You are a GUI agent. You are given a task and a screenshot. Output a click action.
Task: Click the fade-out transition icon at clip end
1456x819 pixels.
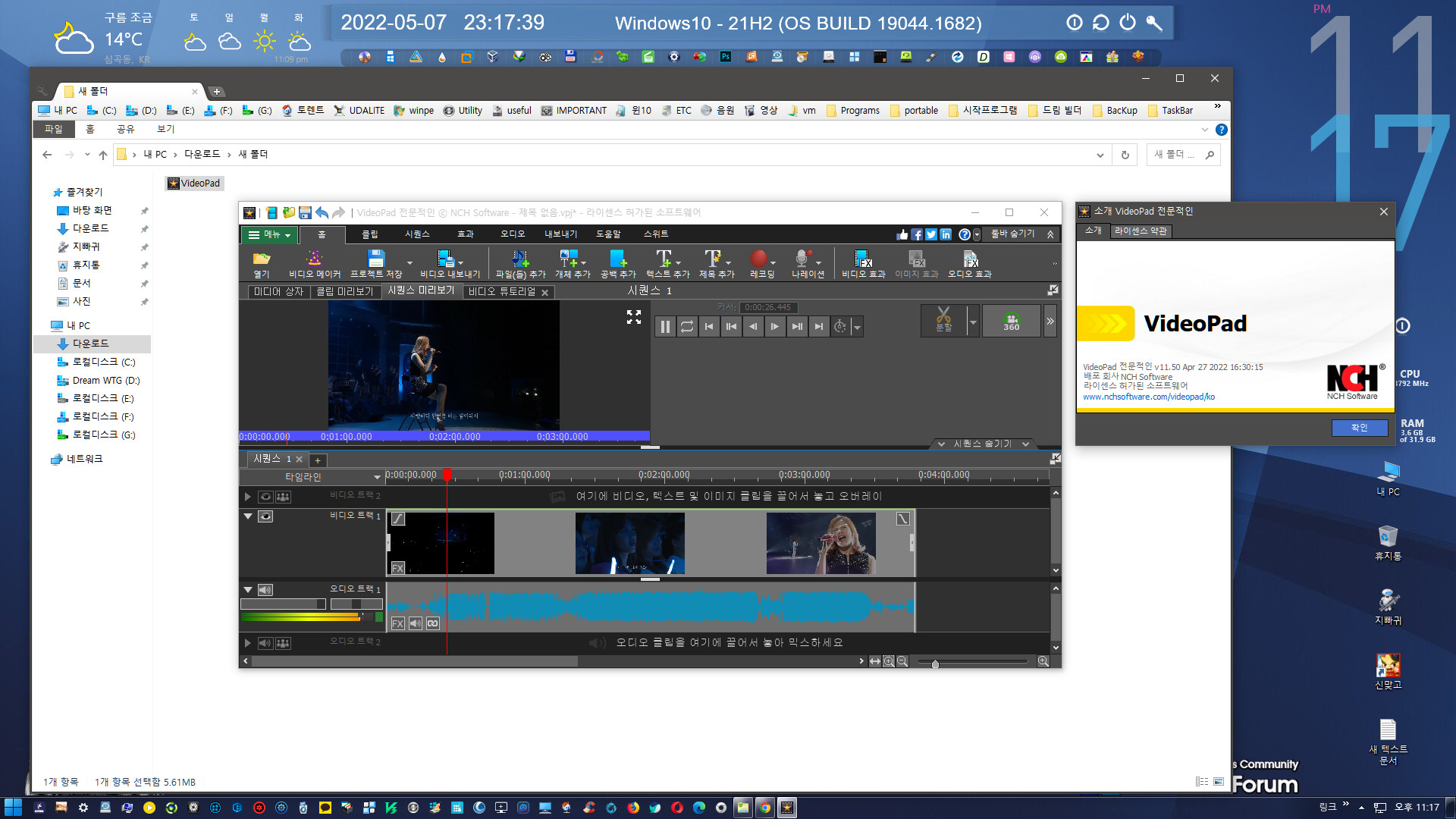pyautogui.click(x=902, y=519)
